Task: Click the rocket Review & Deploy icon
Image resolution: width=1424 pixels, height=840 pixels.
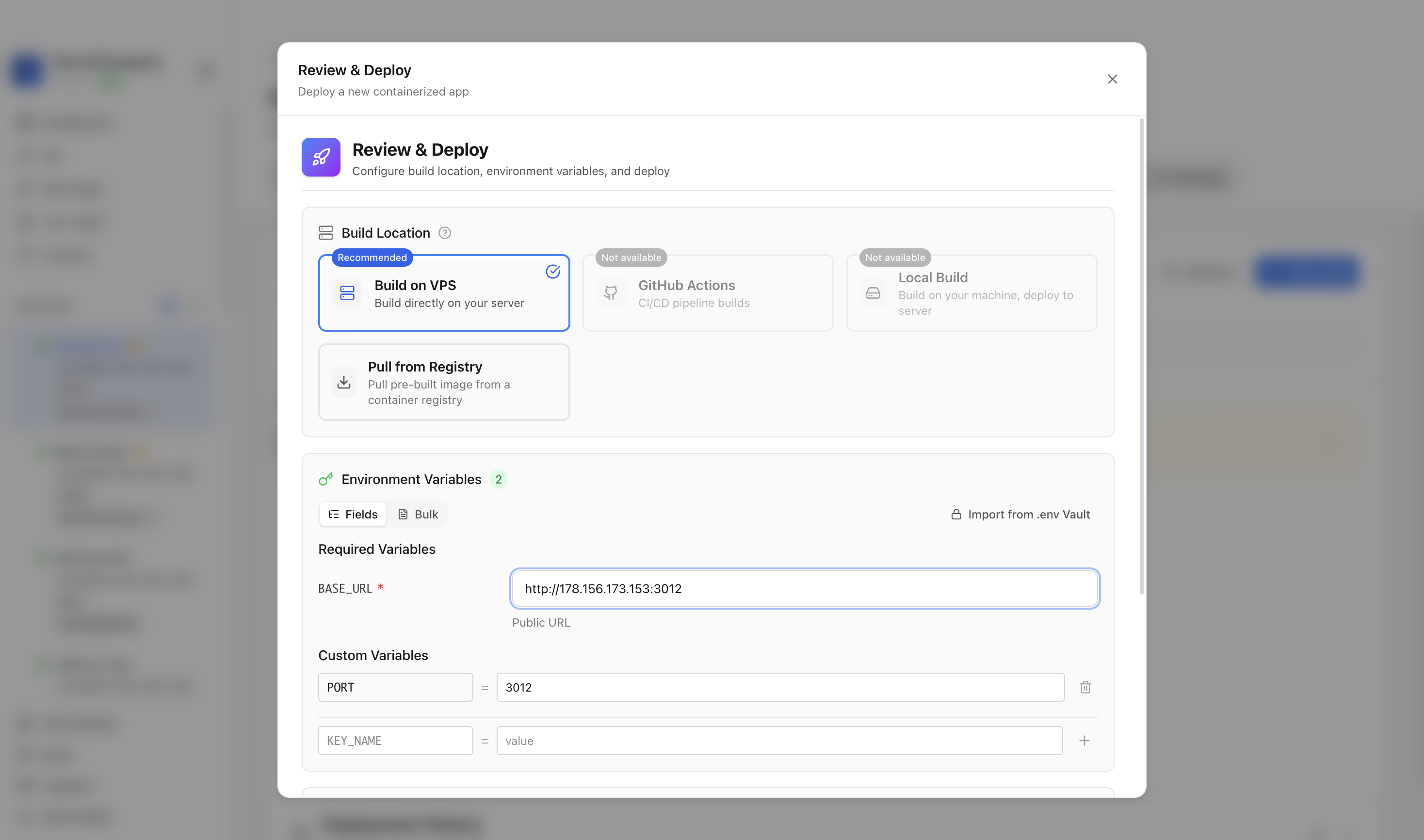Action: [x=321, y=157]
